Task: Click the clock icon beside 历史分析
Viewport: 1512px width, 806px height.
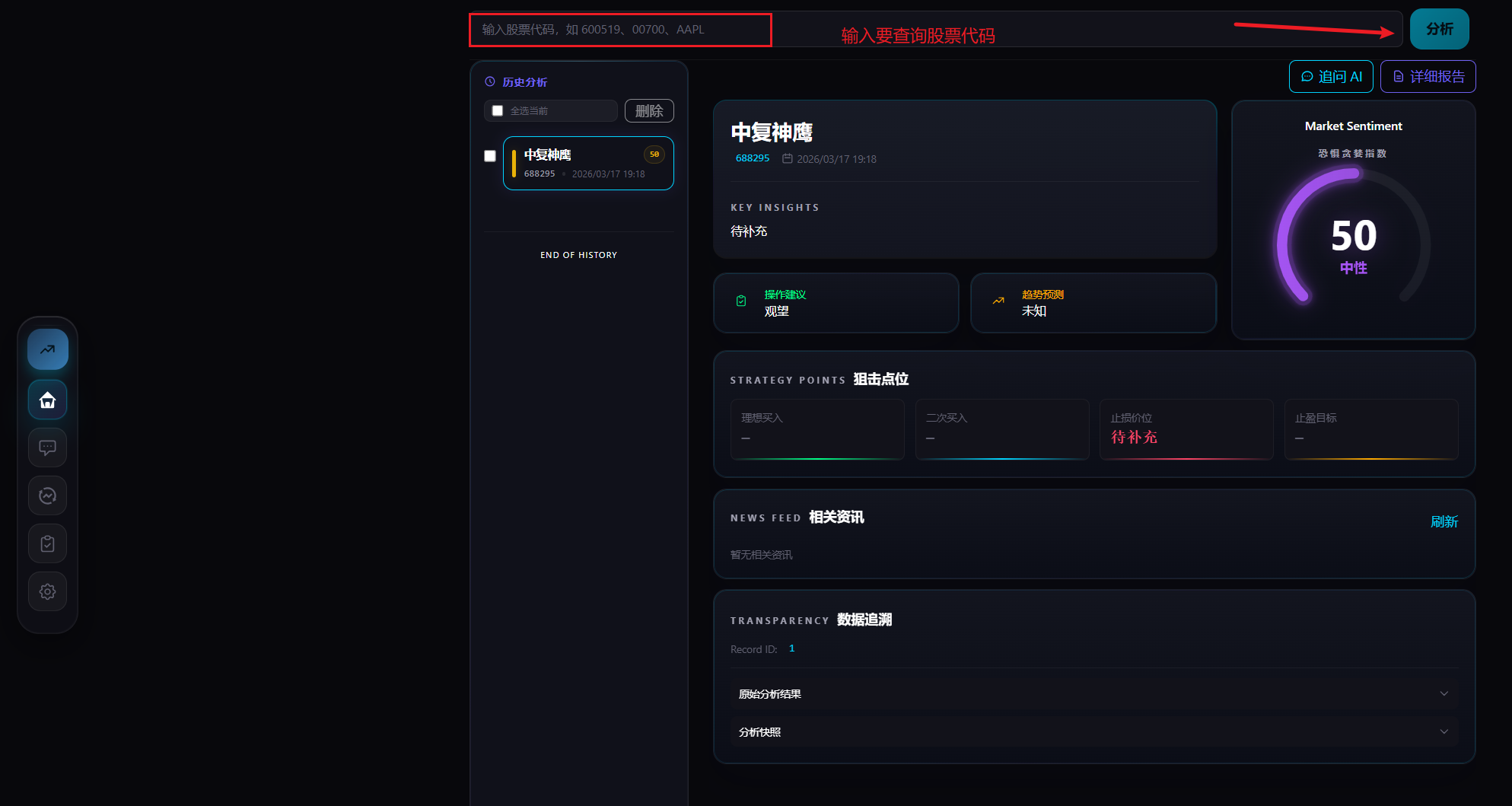Action: pos(489,81)
